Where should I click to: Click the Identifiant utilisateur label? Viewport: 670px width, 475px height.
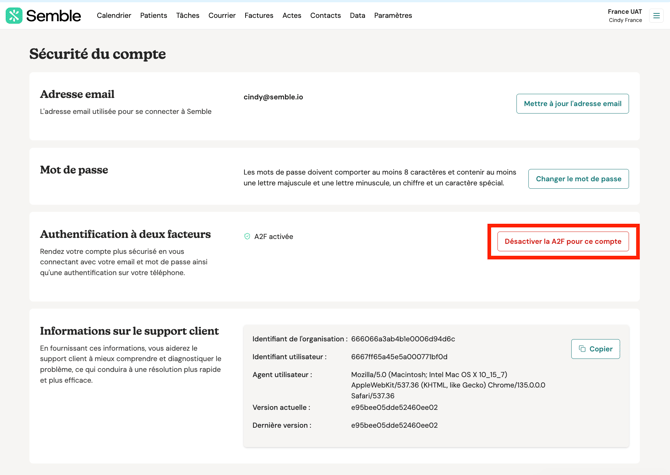pos(289,357)
